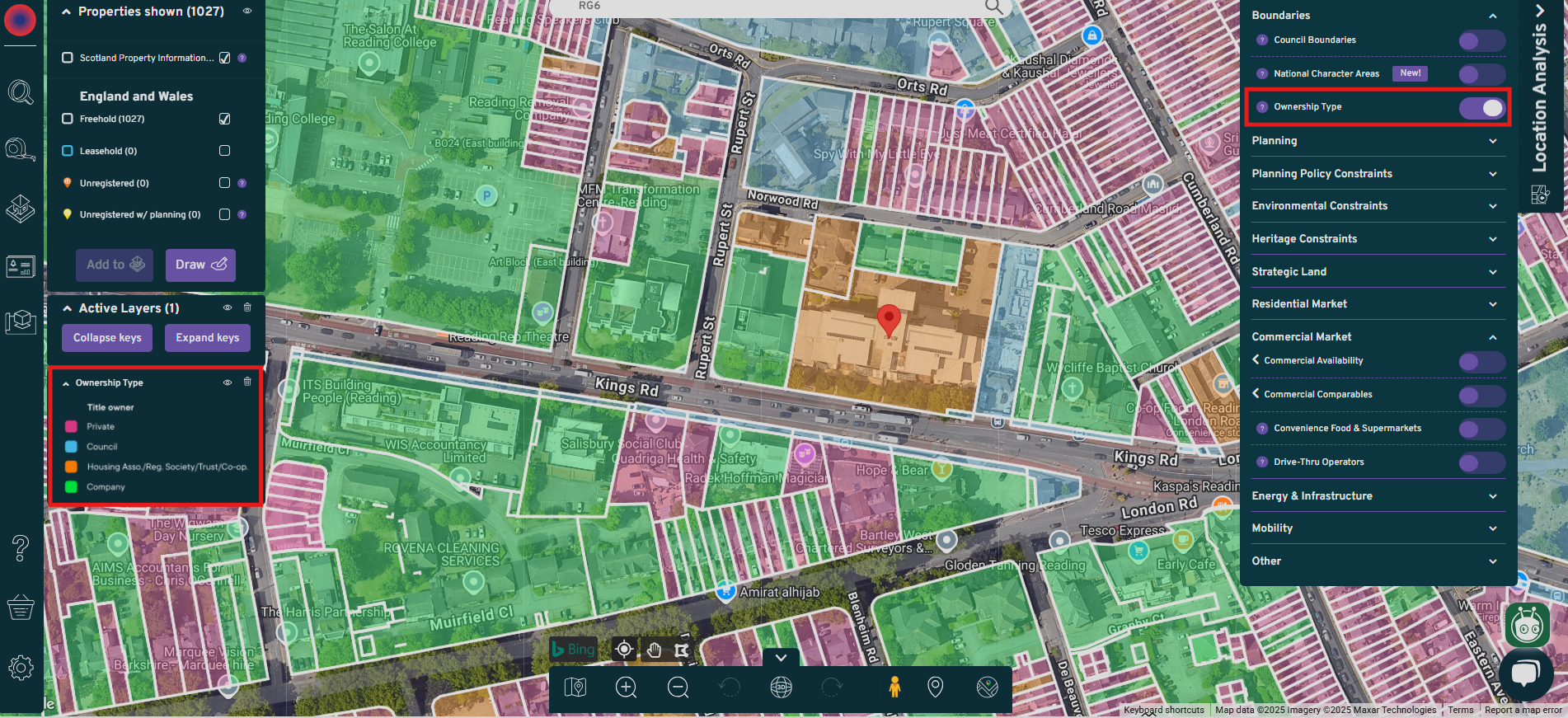Remove the Ownership Type layer via trash icon
This screenshot has width=1568, height=718.
pyautogui.click(x=247, y=382)
